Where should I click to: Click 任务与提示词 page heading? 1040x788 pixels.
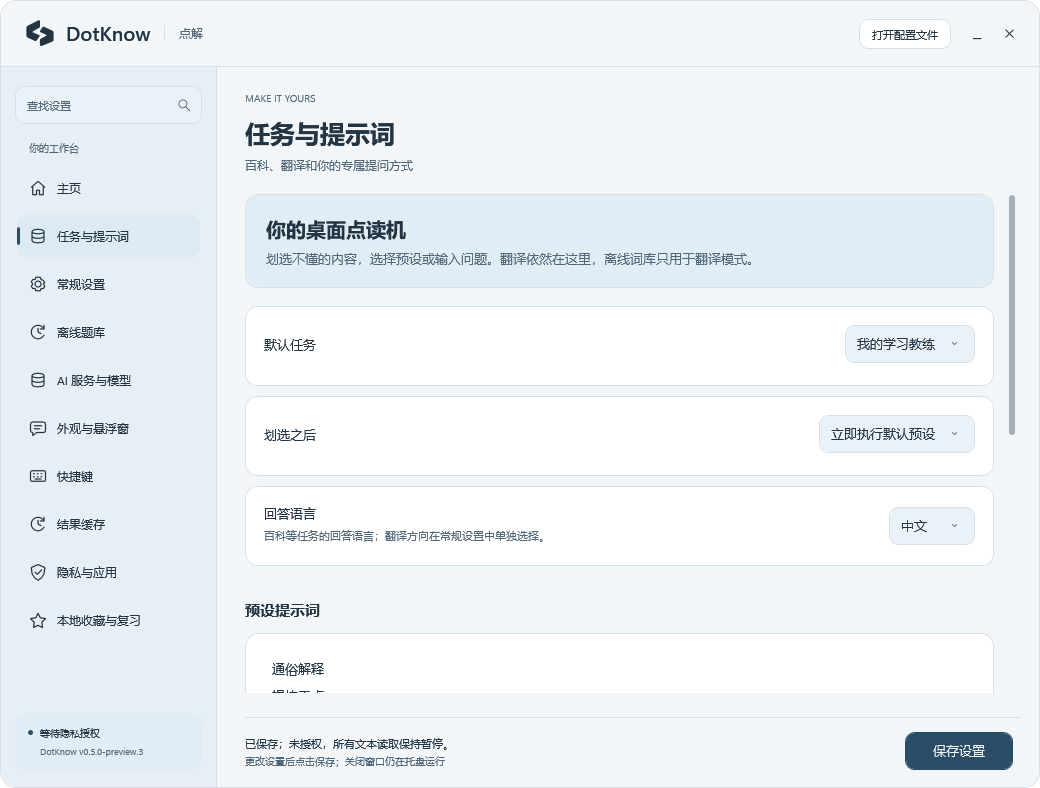pyautogui.click(x=320, y=135)
